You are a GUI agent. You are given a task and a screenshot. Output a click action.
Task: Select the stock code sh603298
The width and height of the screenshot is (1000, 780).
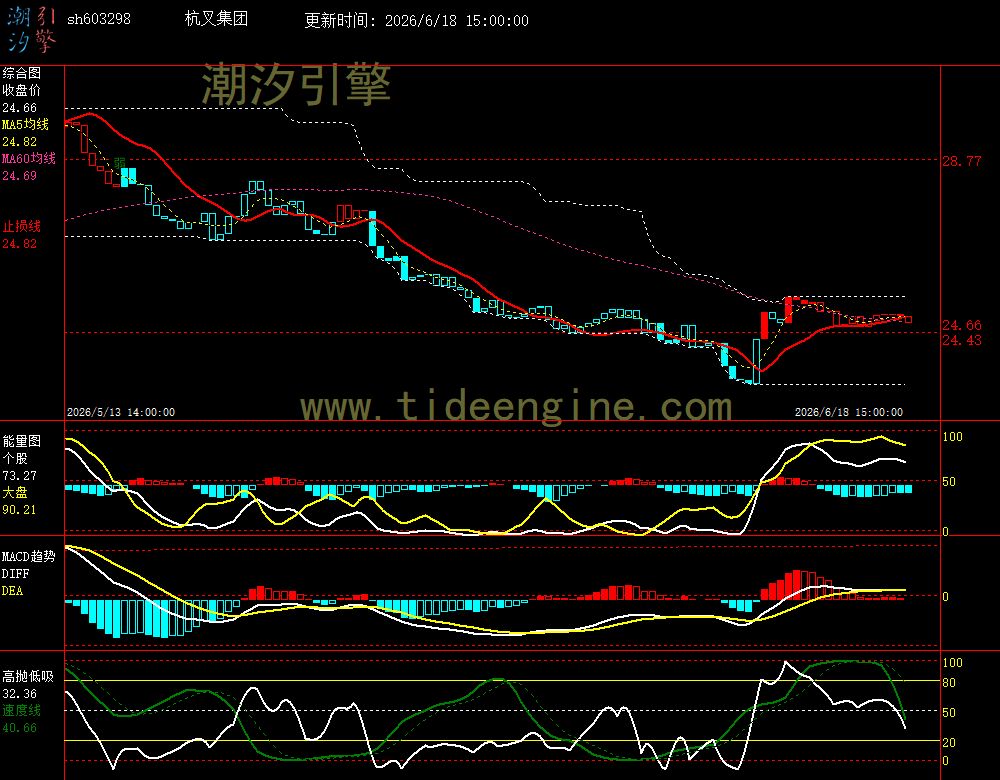click(x=99, y=19)
